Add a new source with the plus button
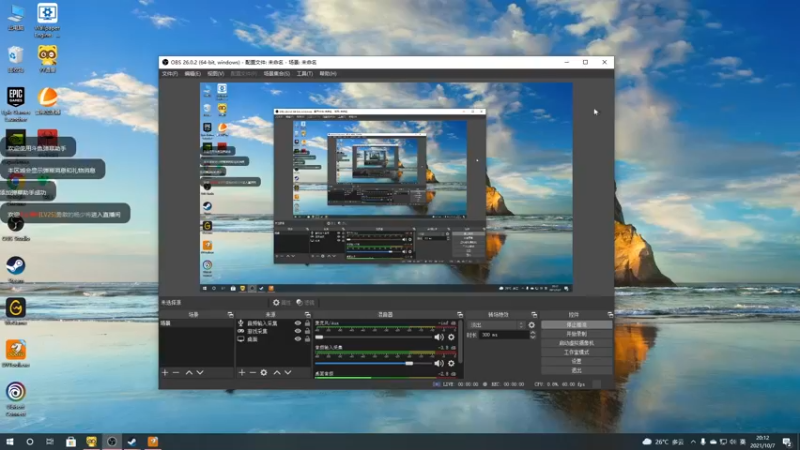This screenshot has height=450, width=800. pos(242,373)
